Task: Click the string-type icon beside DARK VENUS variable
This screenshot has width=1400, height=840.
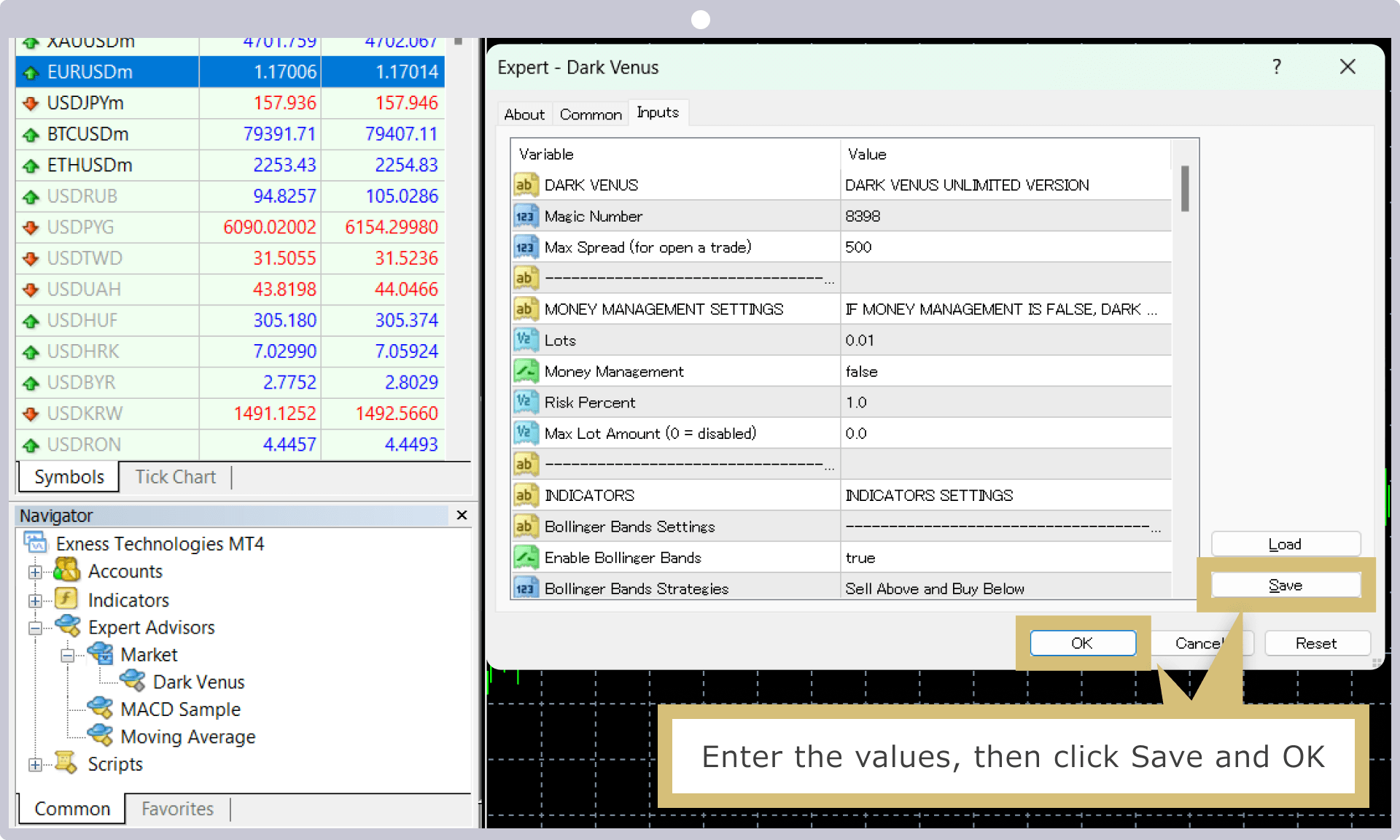Action: click(x=526, y=185)
